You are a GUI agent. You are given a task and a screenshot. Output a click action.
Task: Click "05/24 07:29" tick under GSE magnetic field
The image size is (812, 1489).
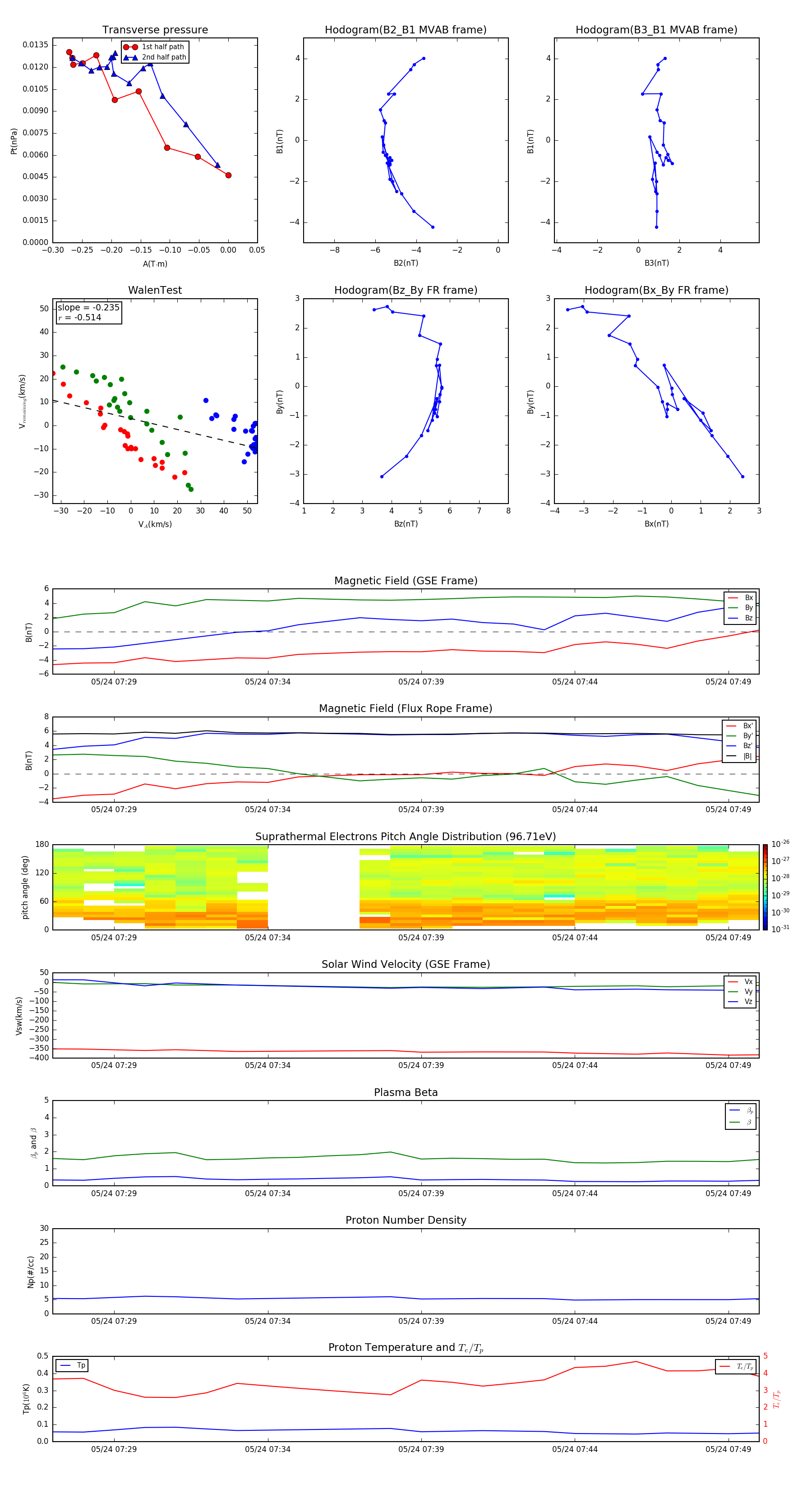[114, 682]
